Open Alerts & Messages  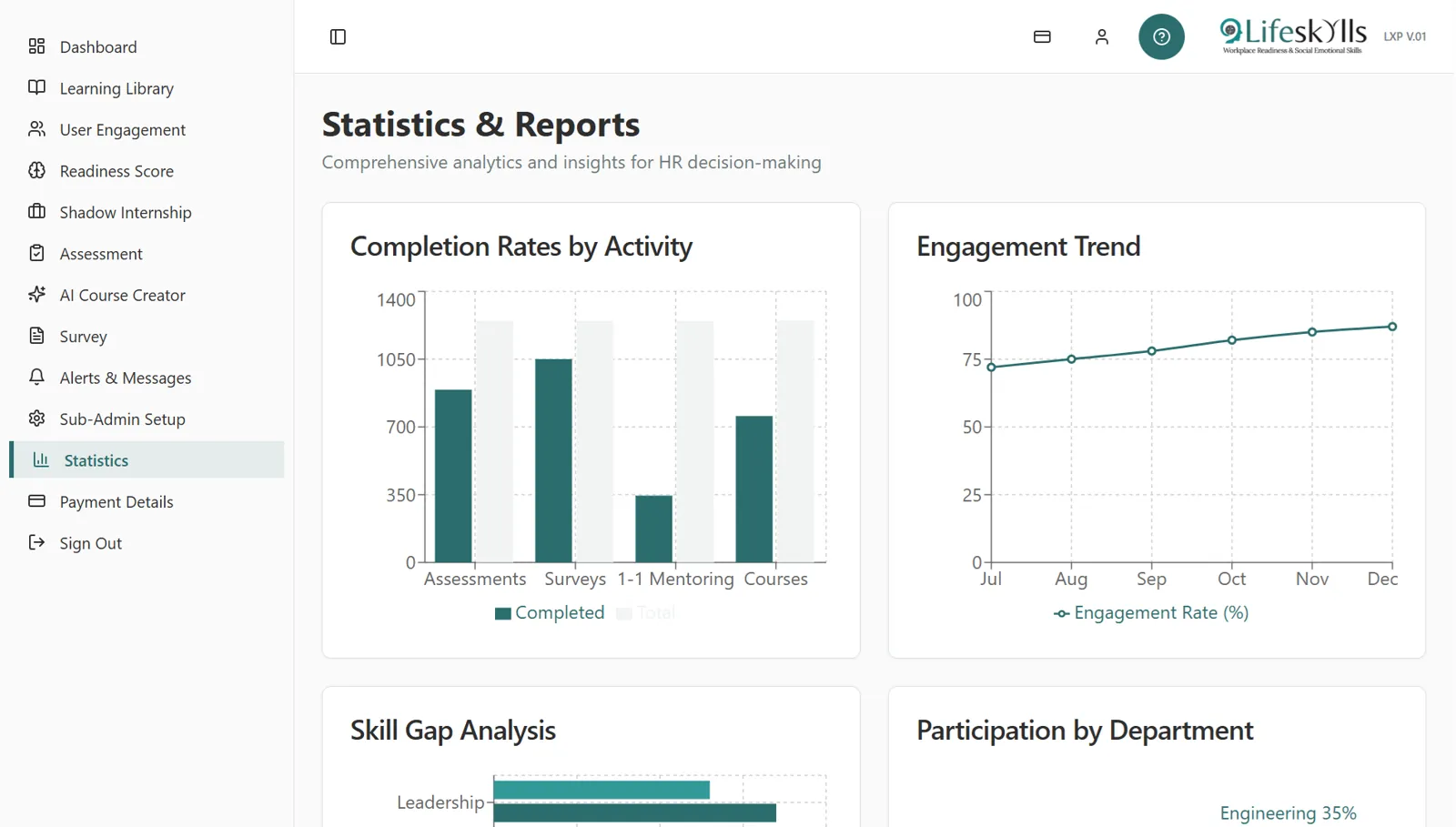147,378
